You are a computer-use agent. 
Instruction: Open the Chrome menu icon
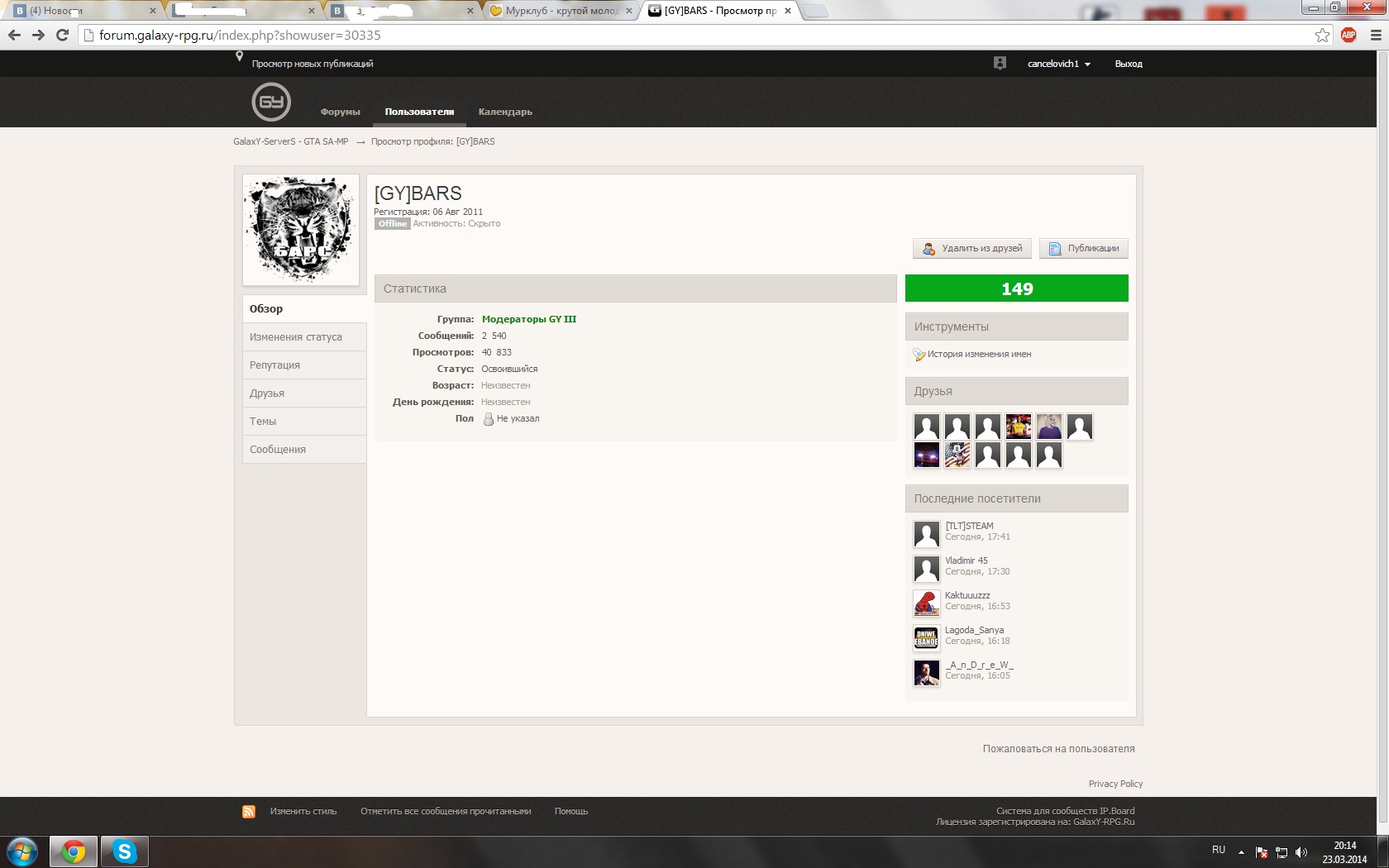point(1376,35)
